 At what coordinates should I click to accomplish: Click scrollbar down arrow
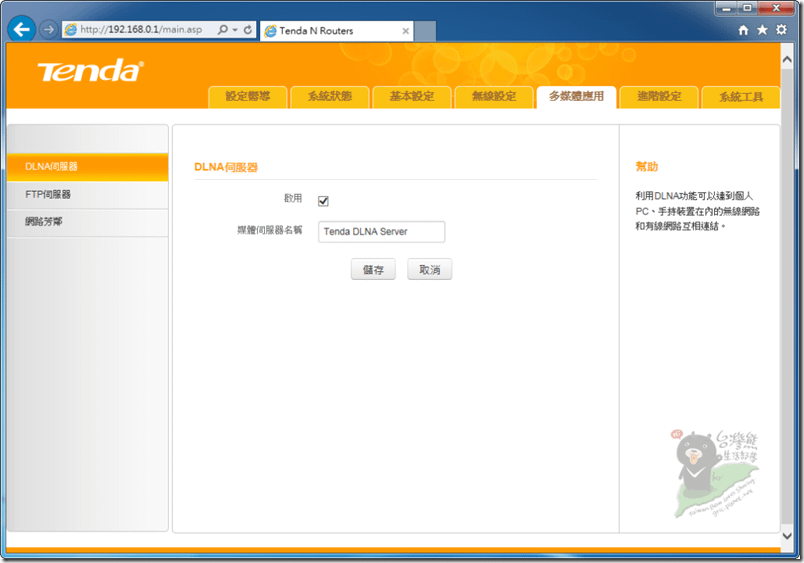(787, 536)
